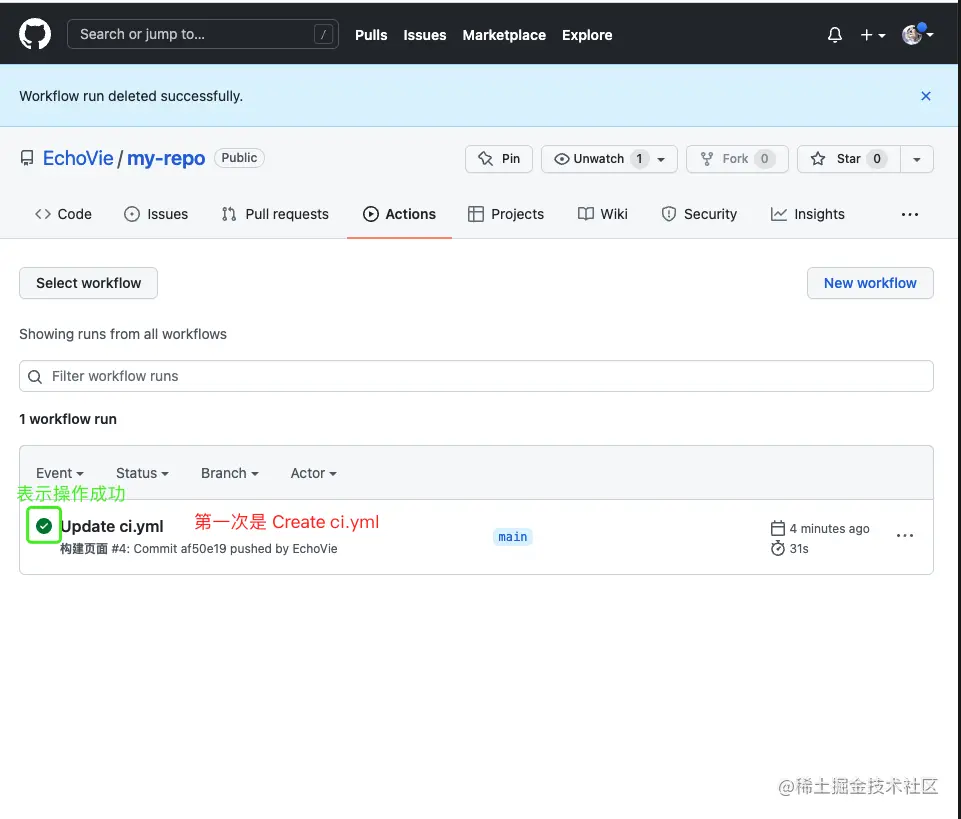Open Pulls in the top navigation
The height and width of the screenshot is (819, 961).
click(x=371, y=35)
